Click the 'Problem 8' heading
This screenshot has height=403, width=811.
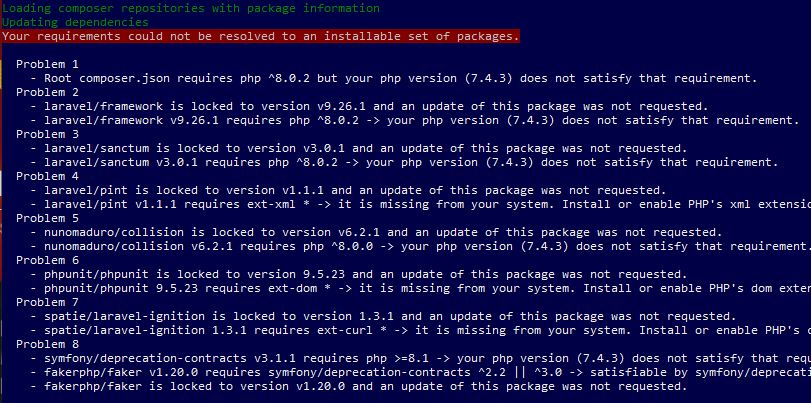48,344
